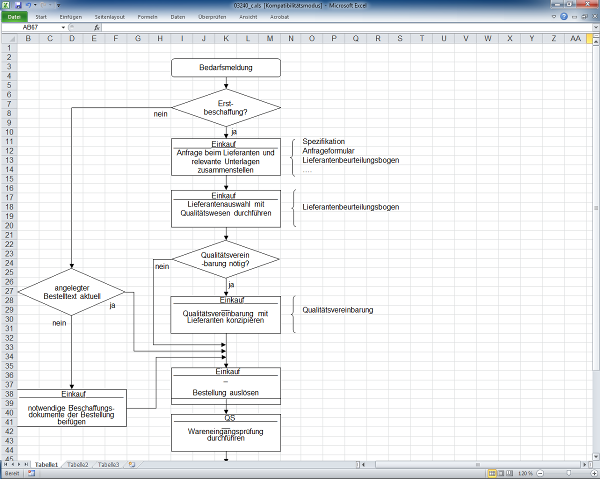Click the Save icon in quick access toolbar

pyautogui.click(x=18, y=5)
